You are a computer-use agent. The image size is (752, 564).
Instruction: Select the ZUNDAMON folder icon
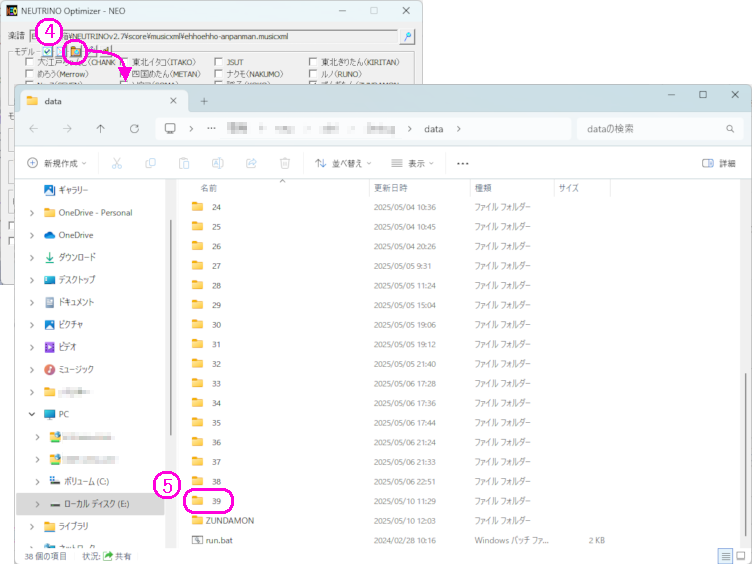pyautogui.click(x=197, y=520)
